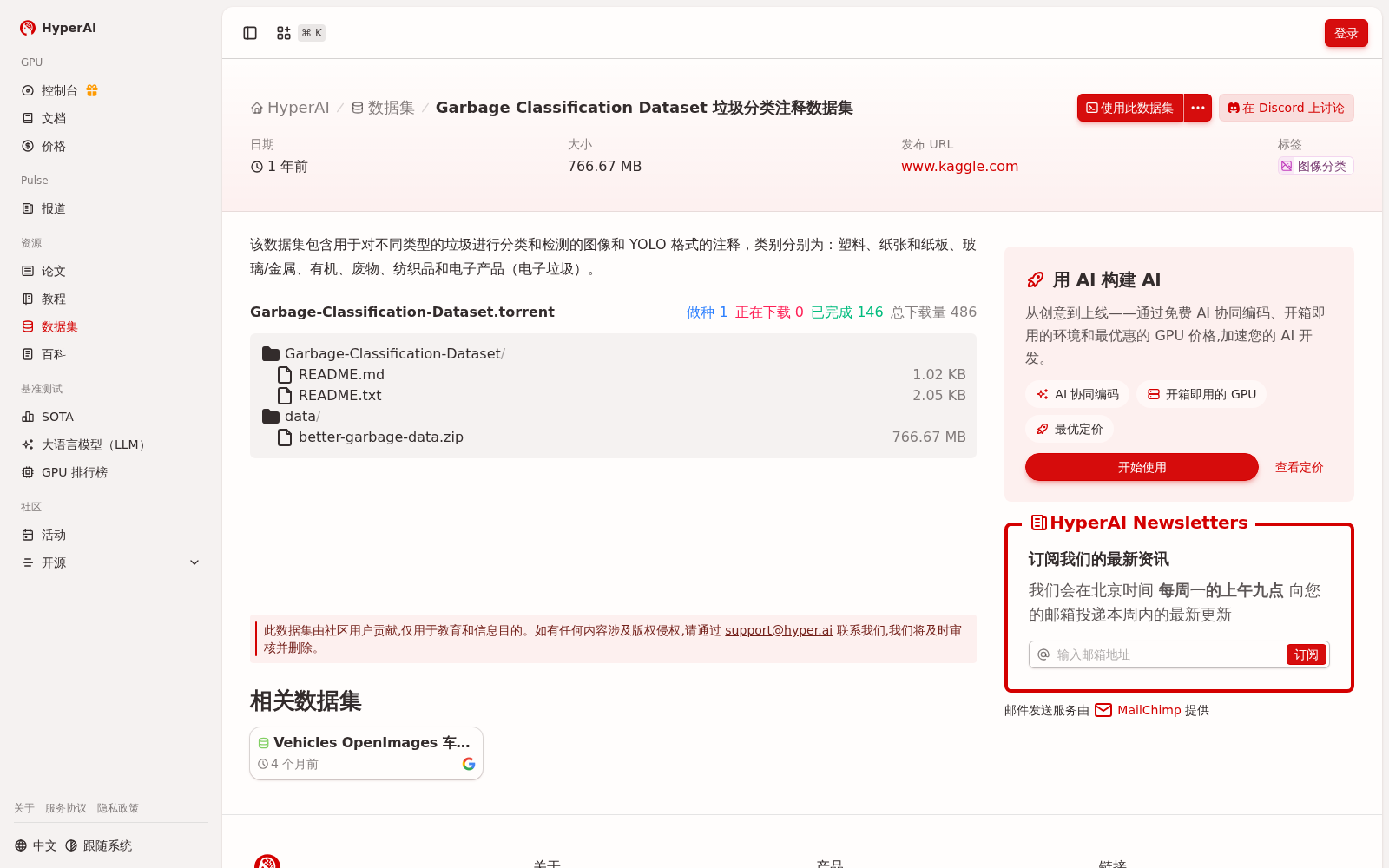The height and width of the screenshot is (868, 1389).
Task: Click 隐私政策 in sidebar footer
Action: (118, 808)
